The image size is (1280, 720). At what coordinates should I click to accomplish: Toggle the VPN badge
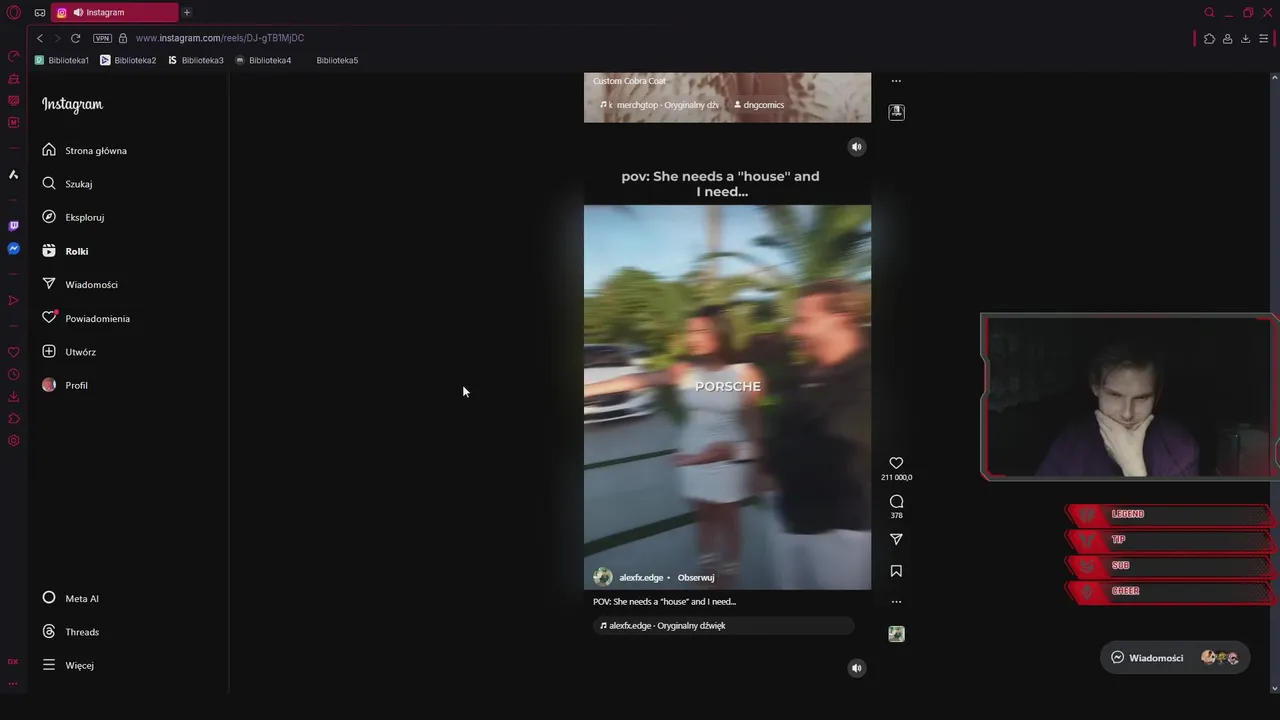pos(102,38)
